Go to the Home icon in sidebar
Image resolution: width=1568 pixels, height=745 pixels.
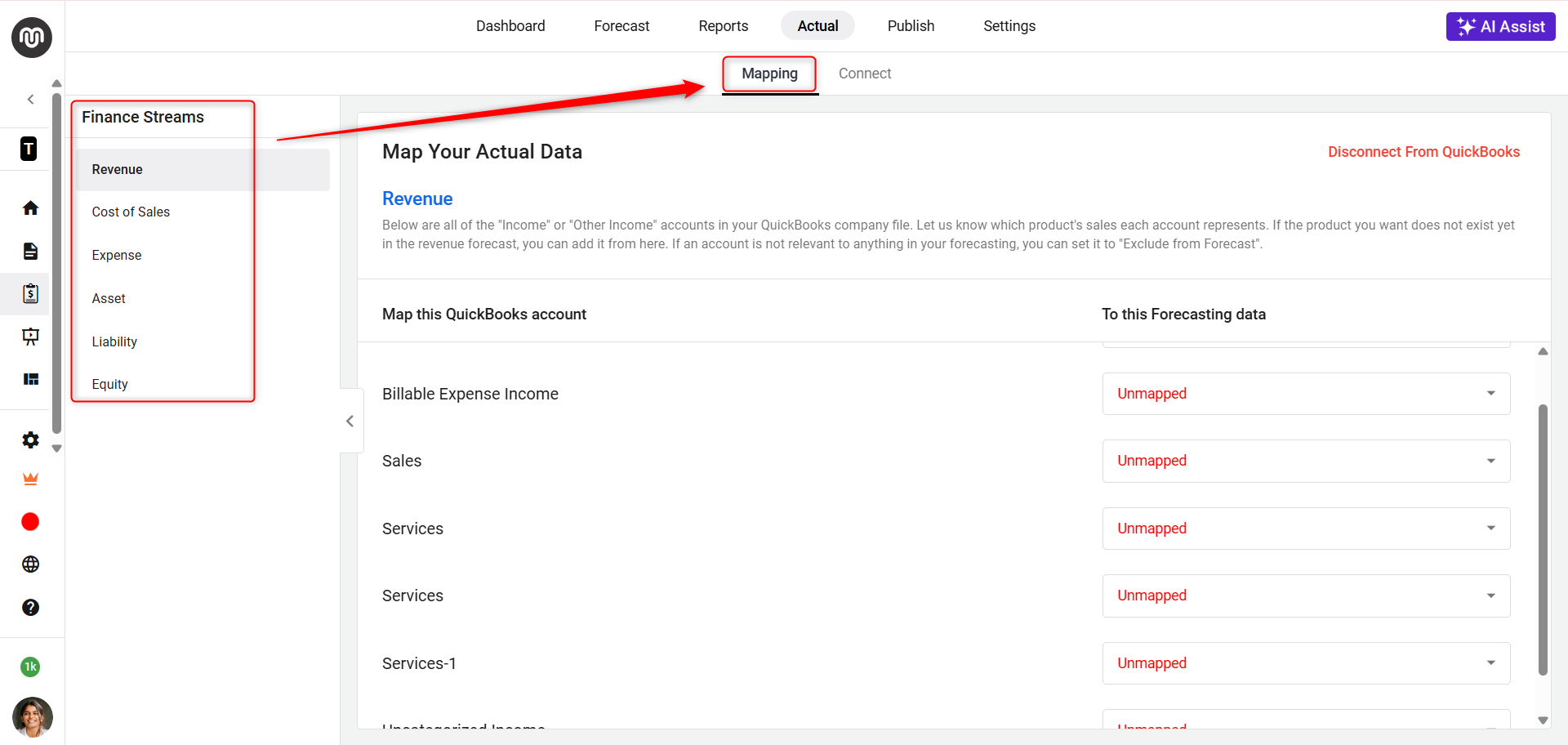30,208
